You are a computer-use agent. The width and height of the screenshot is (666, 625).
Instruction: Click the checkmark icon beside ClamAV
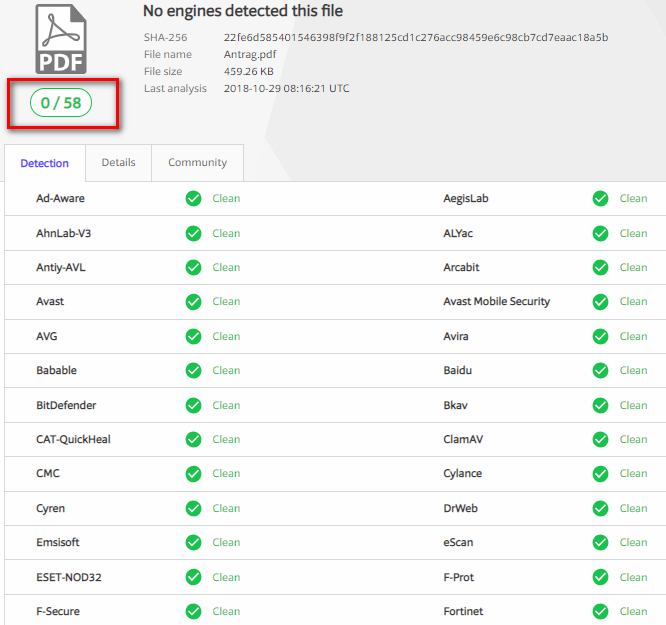pos(600,439)
